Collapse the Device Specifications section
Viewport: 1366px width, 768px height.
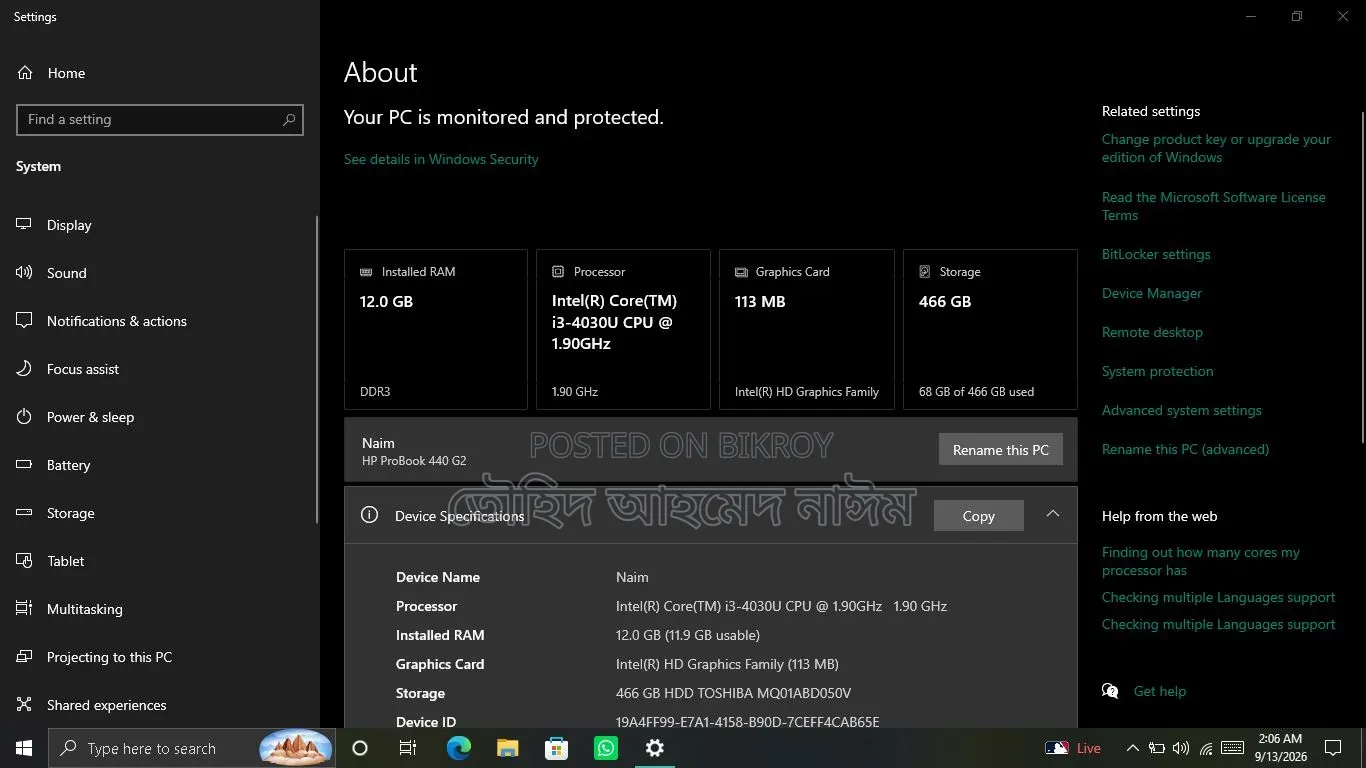tap(1052, 513)
